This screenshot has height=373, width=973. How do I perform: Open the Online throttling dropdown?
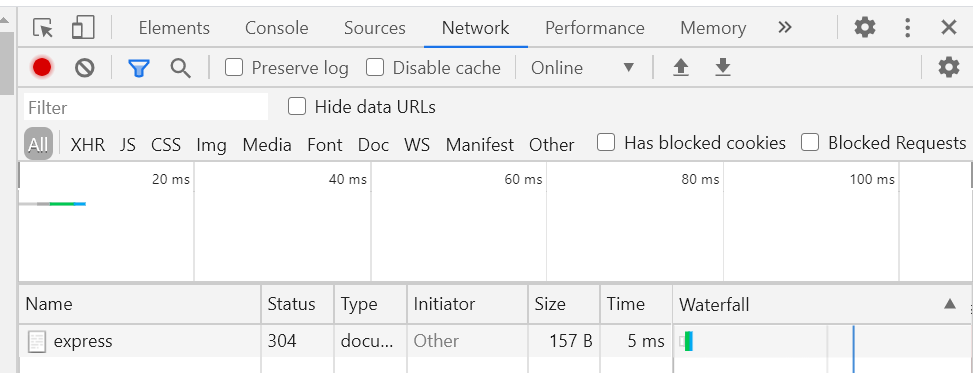583,68
